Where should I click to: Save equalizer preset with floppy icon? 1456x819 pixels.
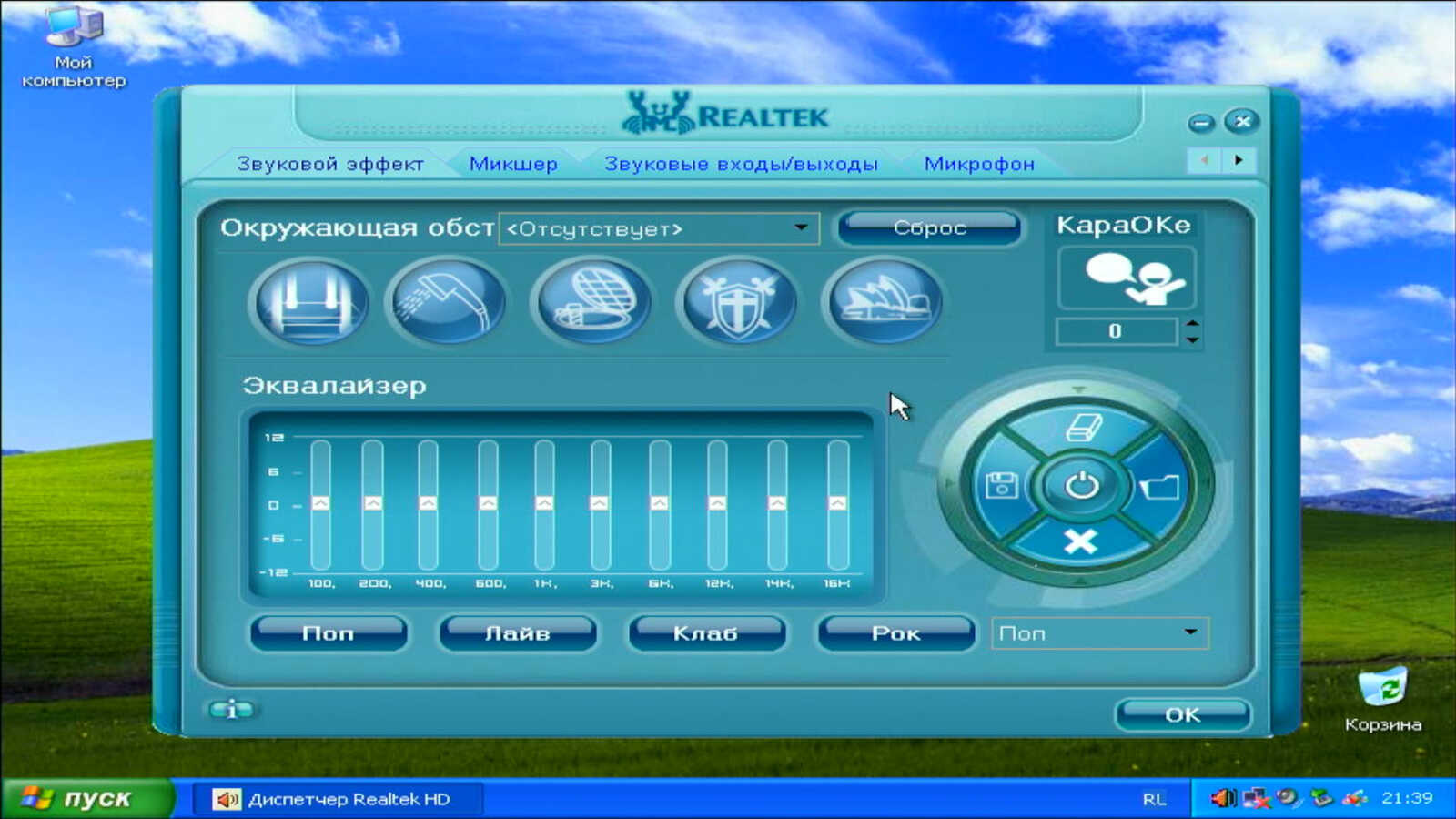pyautogui.click(x=1001, y=485)
